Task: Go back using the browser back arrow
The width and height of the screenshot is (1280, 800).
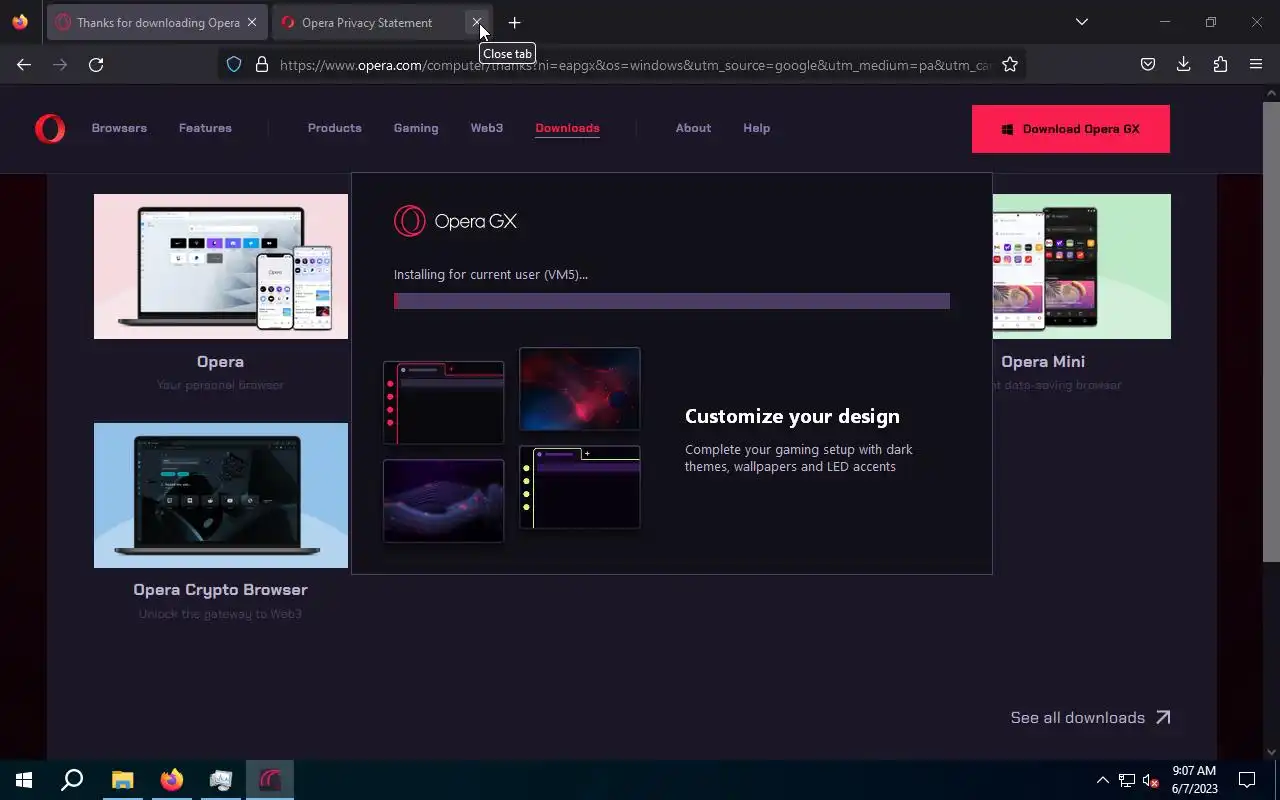Action: coord(24,64)
